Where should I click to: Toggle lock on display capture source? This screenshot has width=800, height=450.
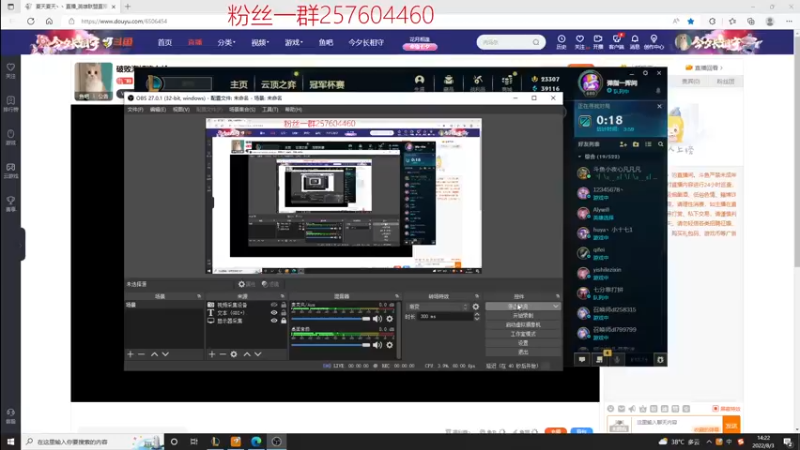tap(284, 321)
